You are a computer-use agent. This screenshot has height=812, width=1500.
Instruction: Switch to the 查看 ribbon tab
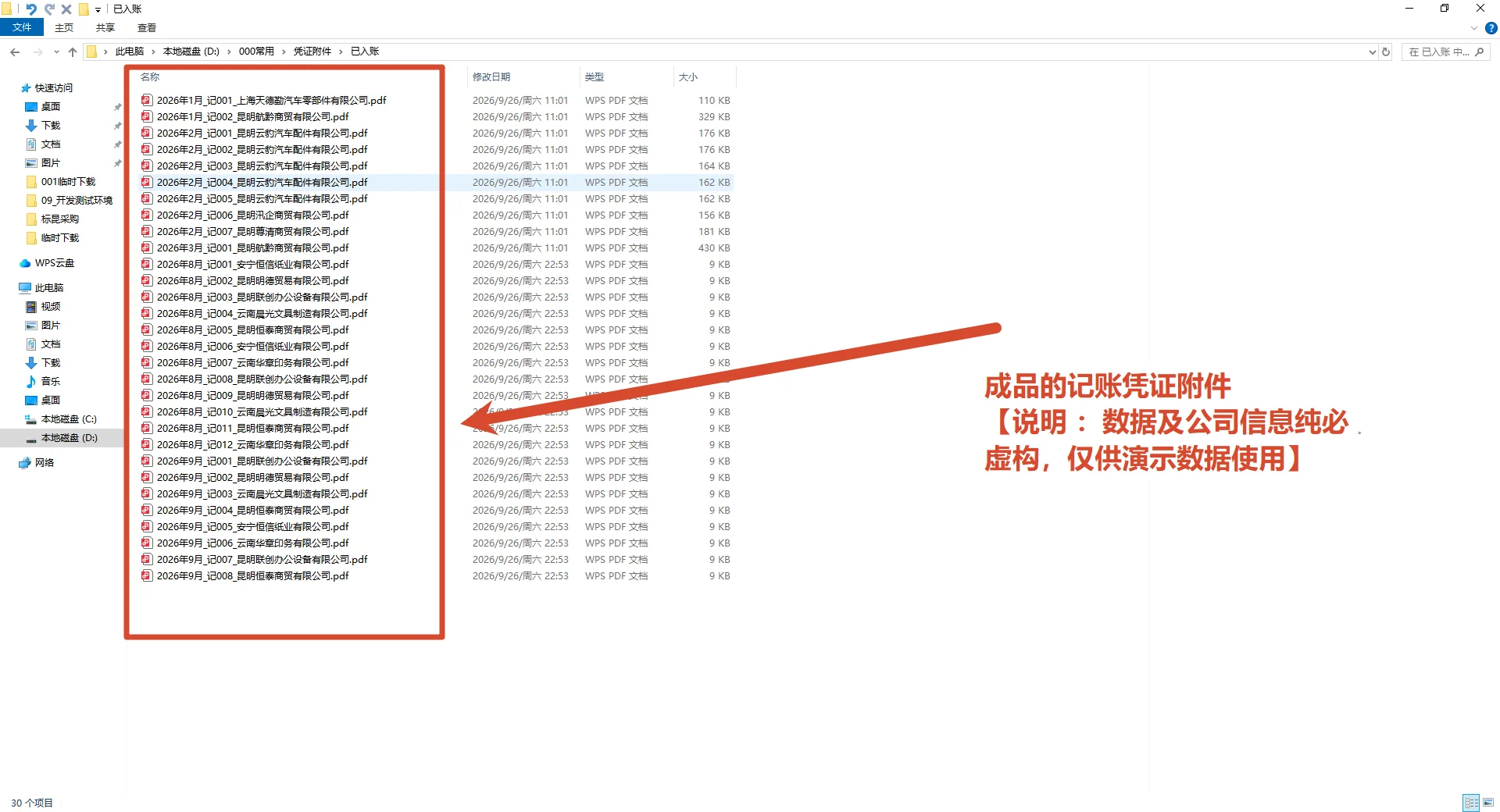point(147,27)
